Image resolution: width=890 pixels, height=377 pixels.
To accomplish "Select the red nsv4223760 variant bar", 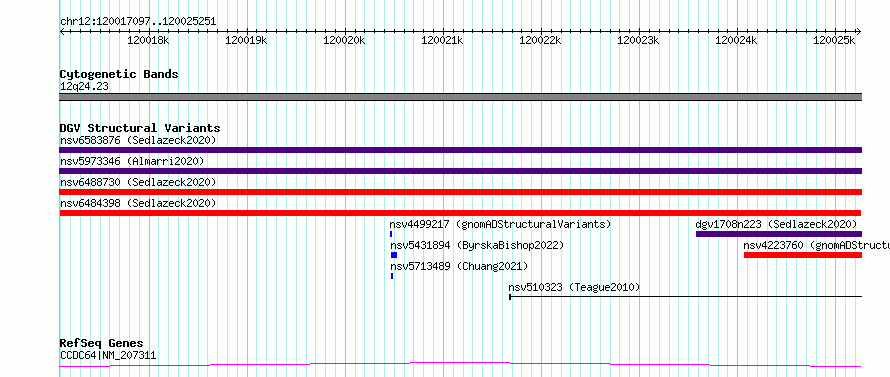I will (x=803, y=255).
